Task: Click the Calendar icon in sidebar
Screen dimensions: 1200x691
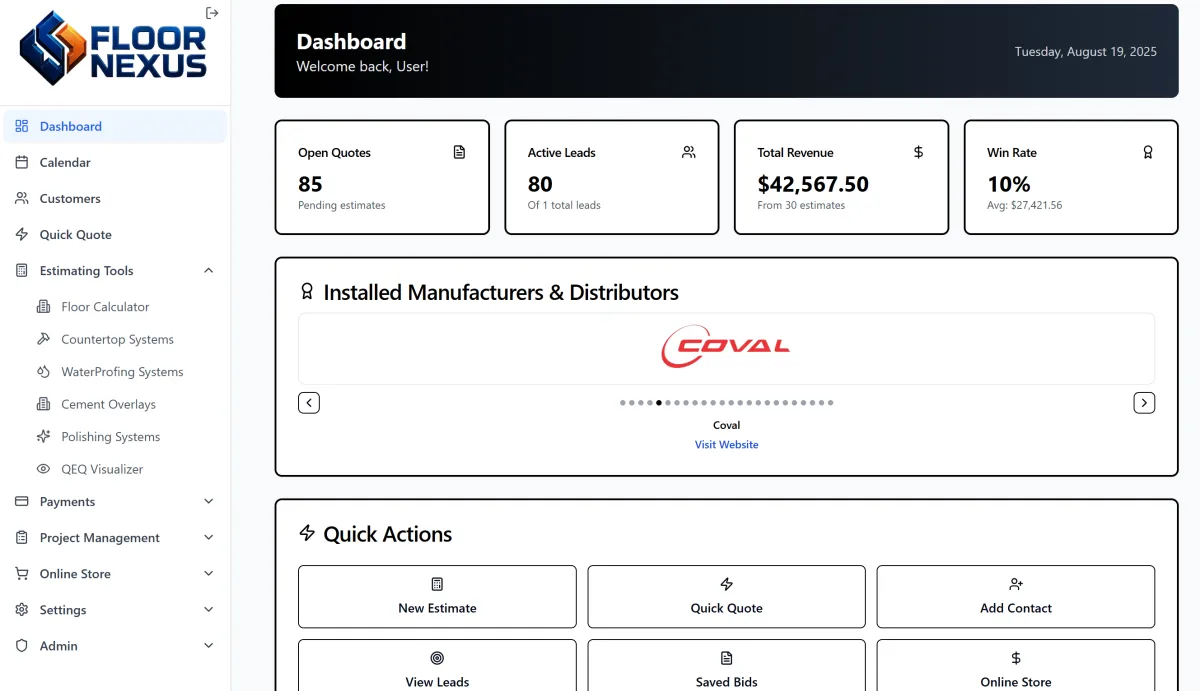Action: coord(22,162)
